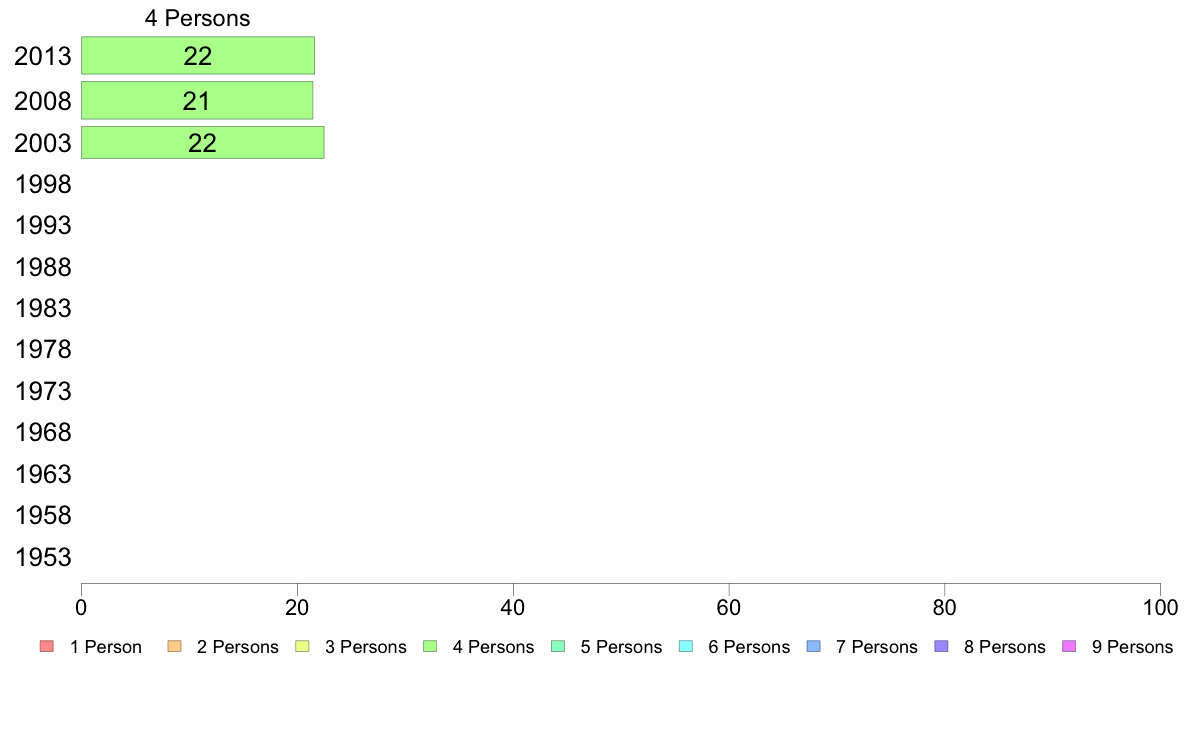The height and width of the screenshot is (736, 1188).
Task: Click the 40 tick on the x-axis
Action: [513, 607]
